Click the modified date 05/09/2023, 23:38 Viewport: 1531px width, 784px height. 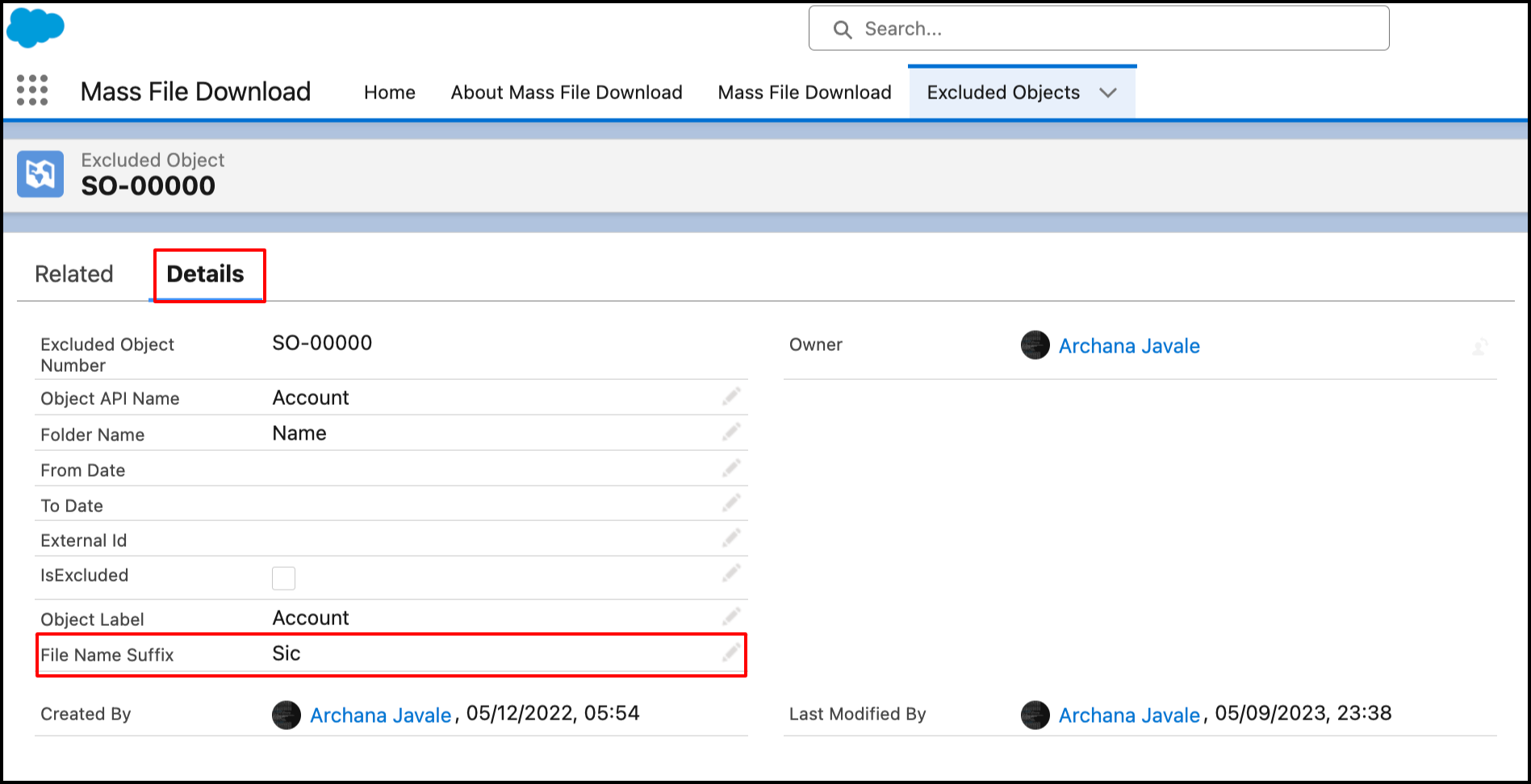1303,713
